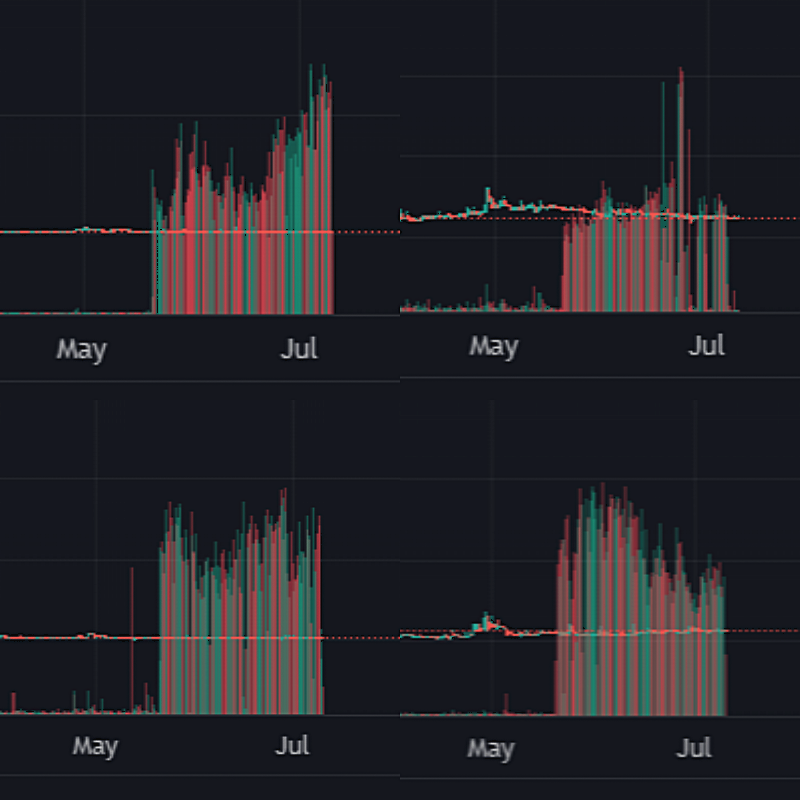Click the dotted price line extension in bottom-right chart
Image resolution: width=800 pixels, height=800 pixels.
763,631
